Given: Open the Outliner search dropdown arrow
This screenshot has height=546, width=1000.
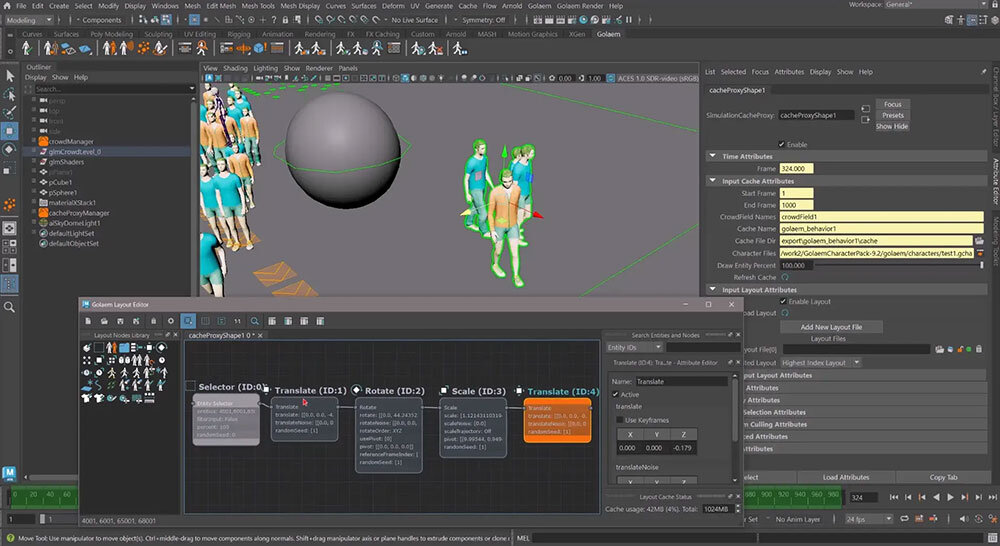Looking at the screenshot, I should click(191, 89).
